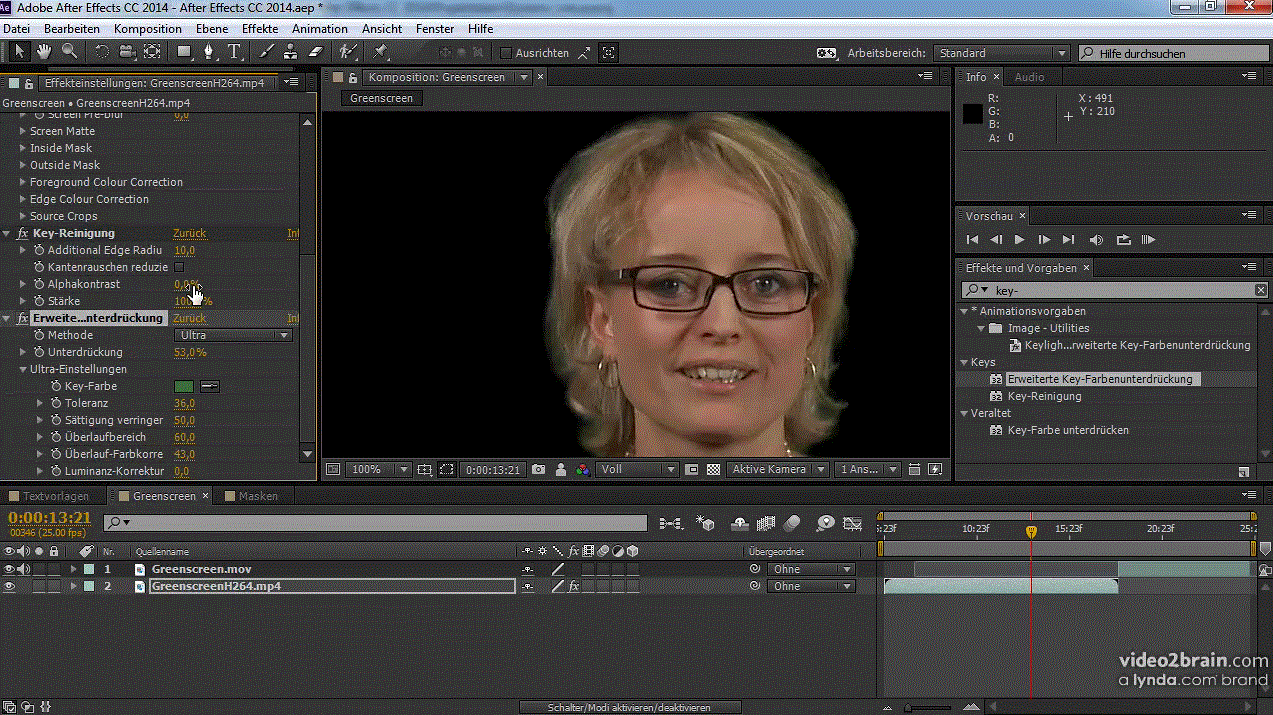Open the Fenster menu
This screenshot has height=715, width=1273.
pyautogui.click(x=433, y=29)
